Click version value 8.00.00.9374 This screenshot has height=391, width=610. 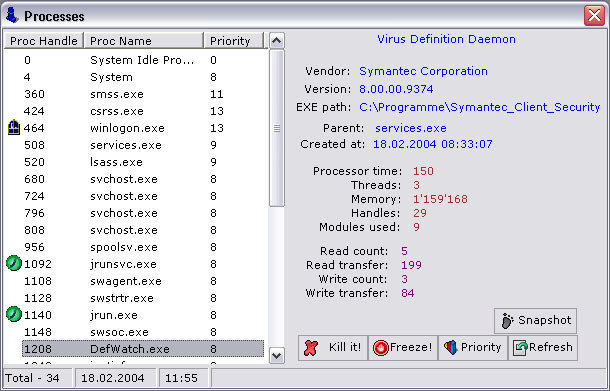[396, 89]
